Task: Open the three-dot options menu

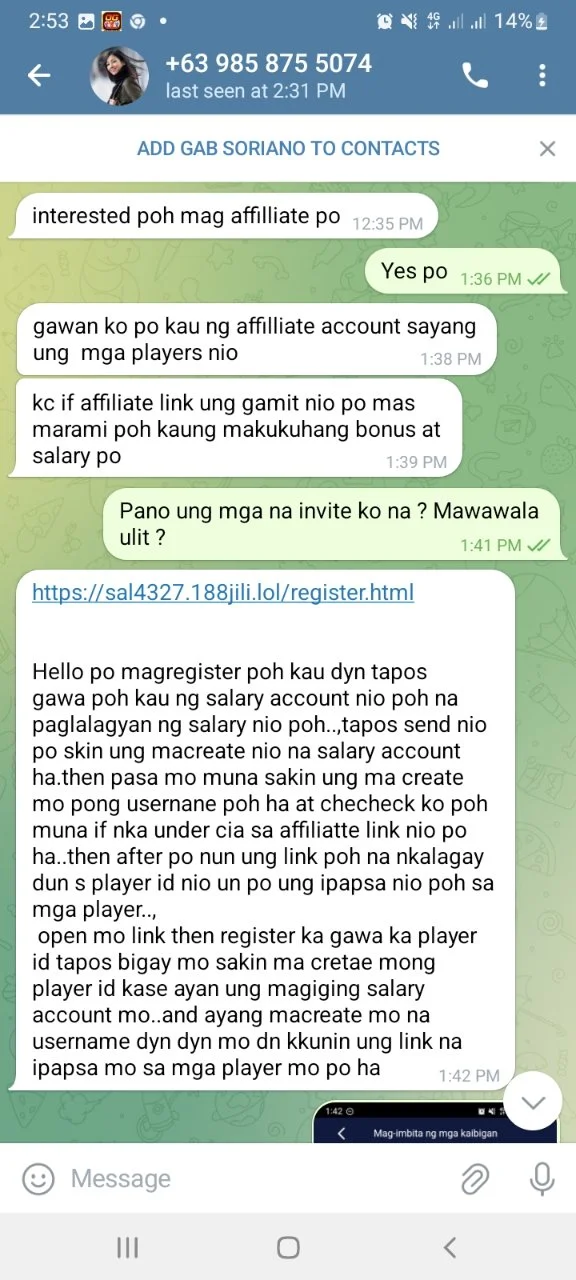Action: (x=542, y=75)
